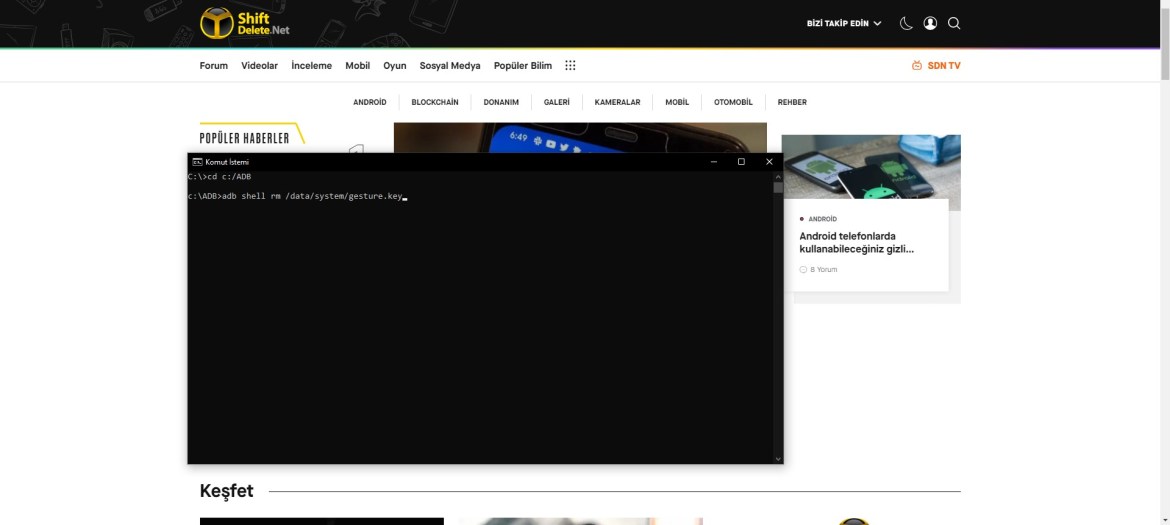Click the Keşfet section heading

pyautogui.click(x=226, y=491)
